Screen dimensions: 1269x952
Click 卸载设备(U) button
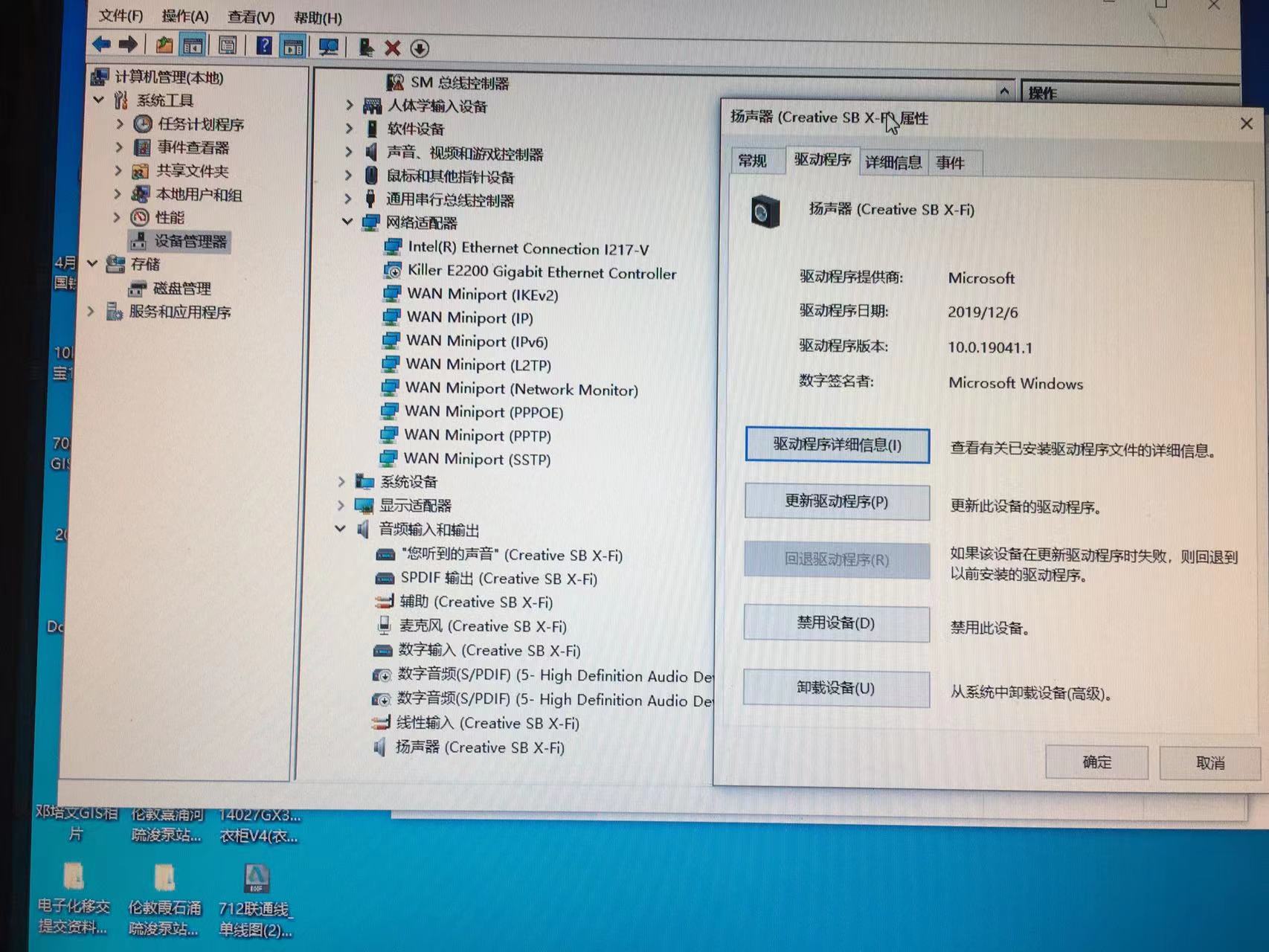click(x=836, y=688)
